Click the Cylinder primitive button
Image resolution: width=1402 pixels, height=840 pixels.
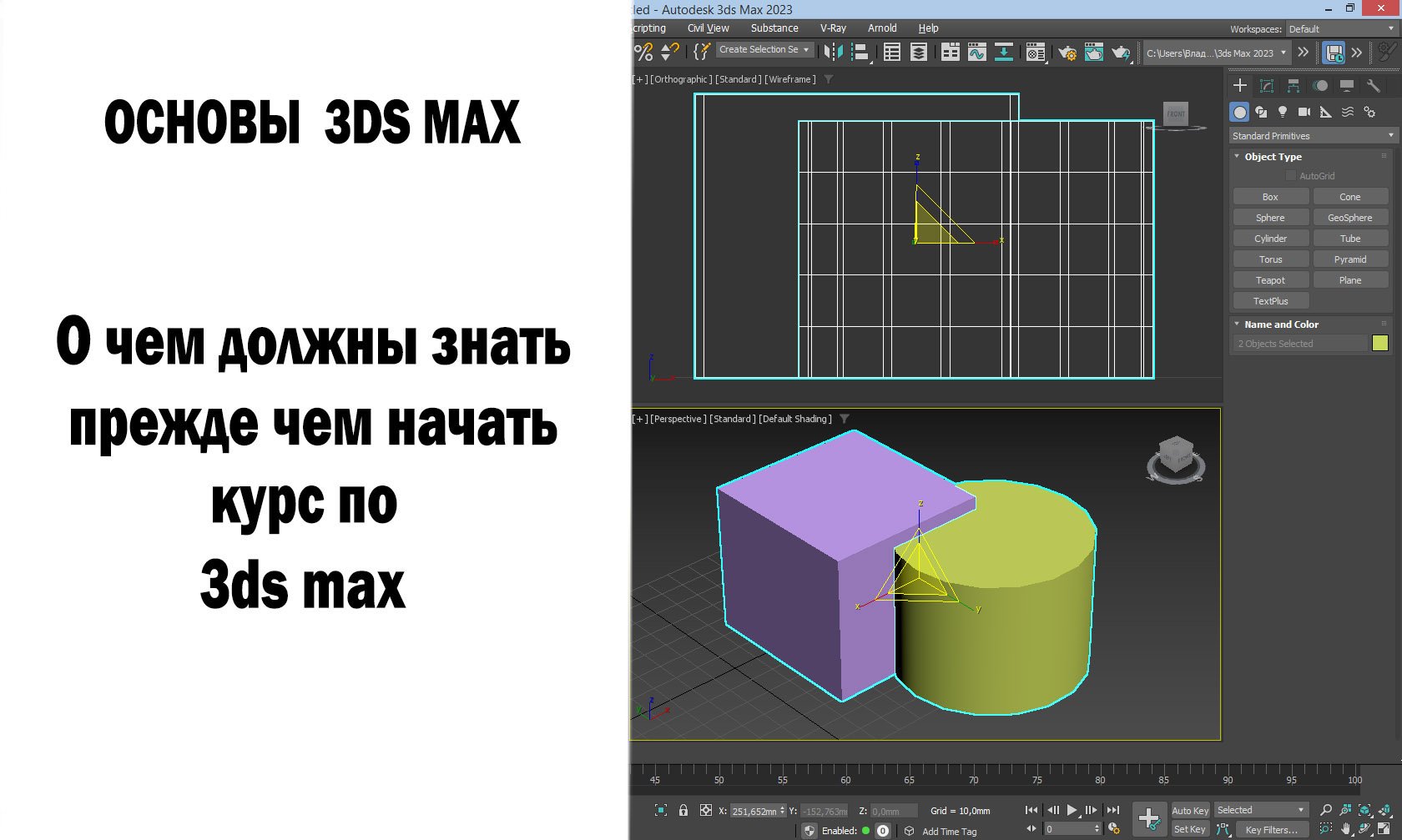[1270, 239]
